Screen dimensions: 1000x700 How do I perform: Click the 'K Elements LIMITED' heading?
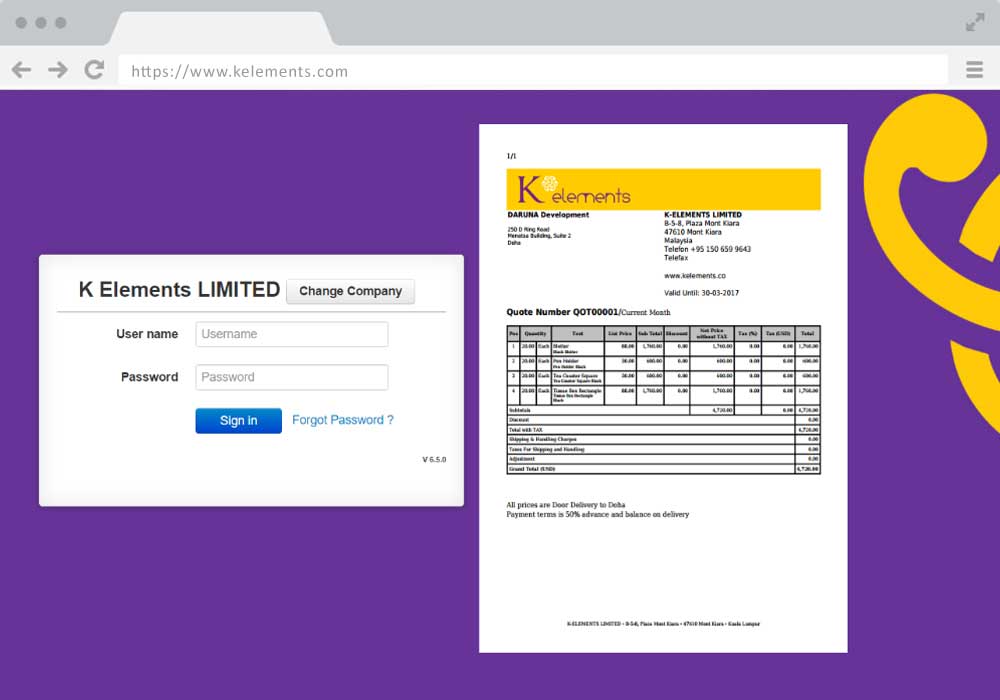click(179, 289)
